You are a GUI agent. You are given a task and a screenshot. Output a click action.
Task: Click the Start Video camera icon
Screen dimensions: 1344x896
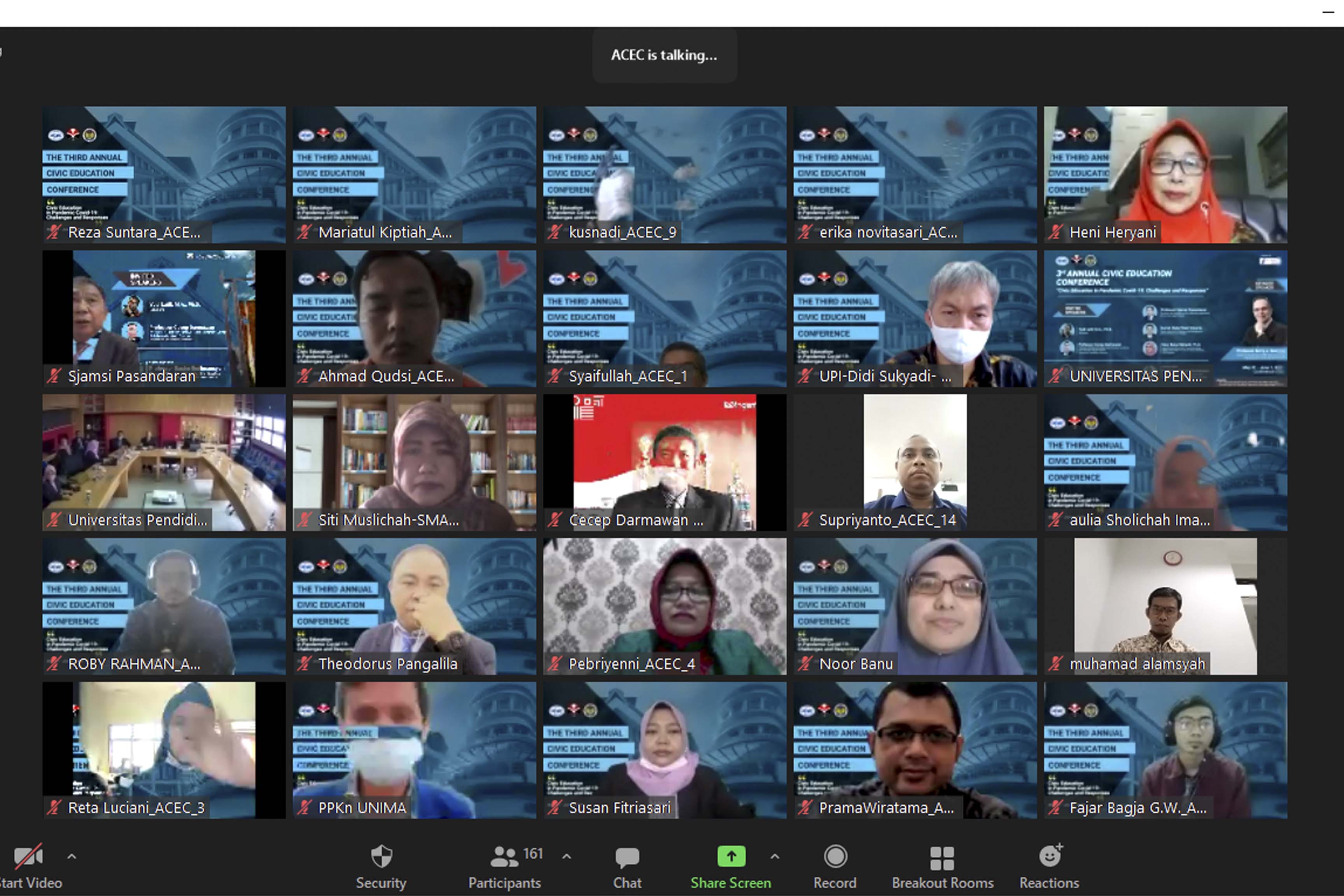click(28, 856)
